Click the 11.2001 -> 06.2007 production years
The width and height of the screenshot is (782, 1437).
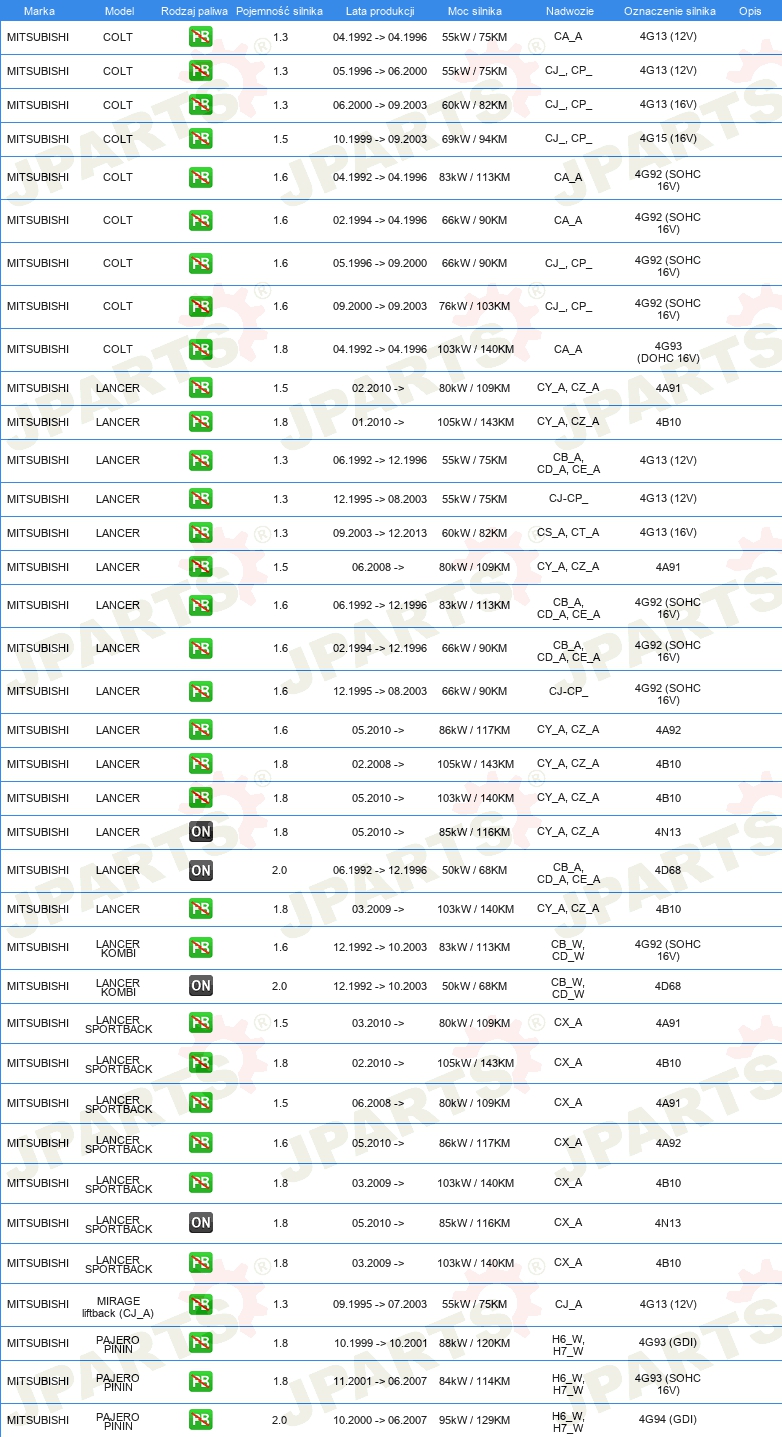380,1382
